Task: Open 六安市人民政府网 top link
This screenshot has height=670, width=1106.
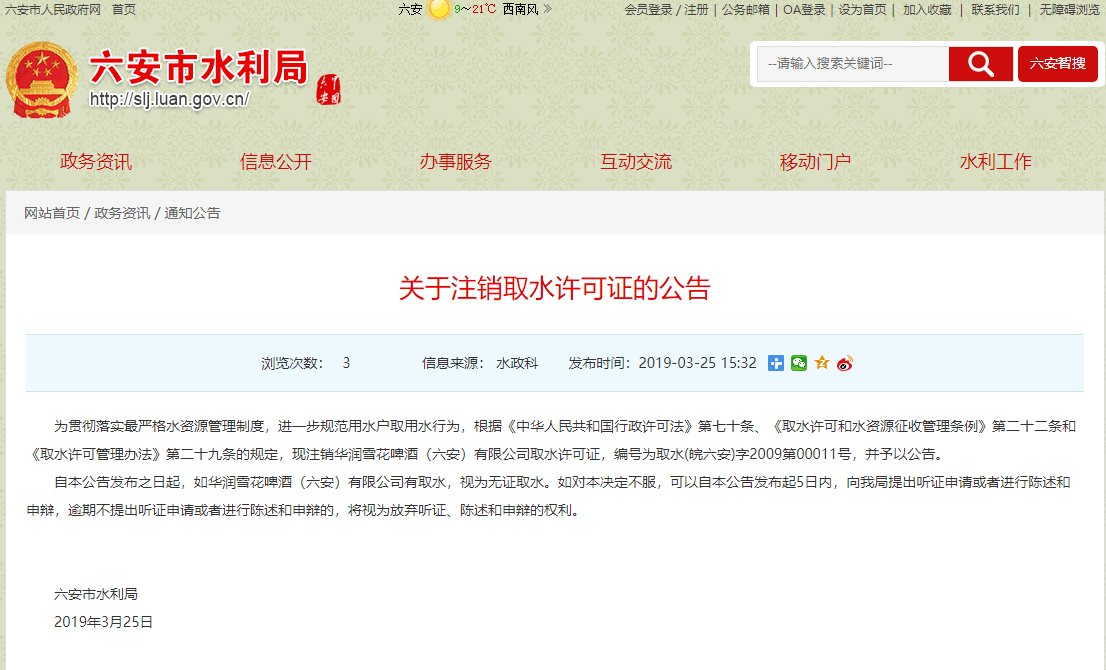Action: (x=53, y=9)
